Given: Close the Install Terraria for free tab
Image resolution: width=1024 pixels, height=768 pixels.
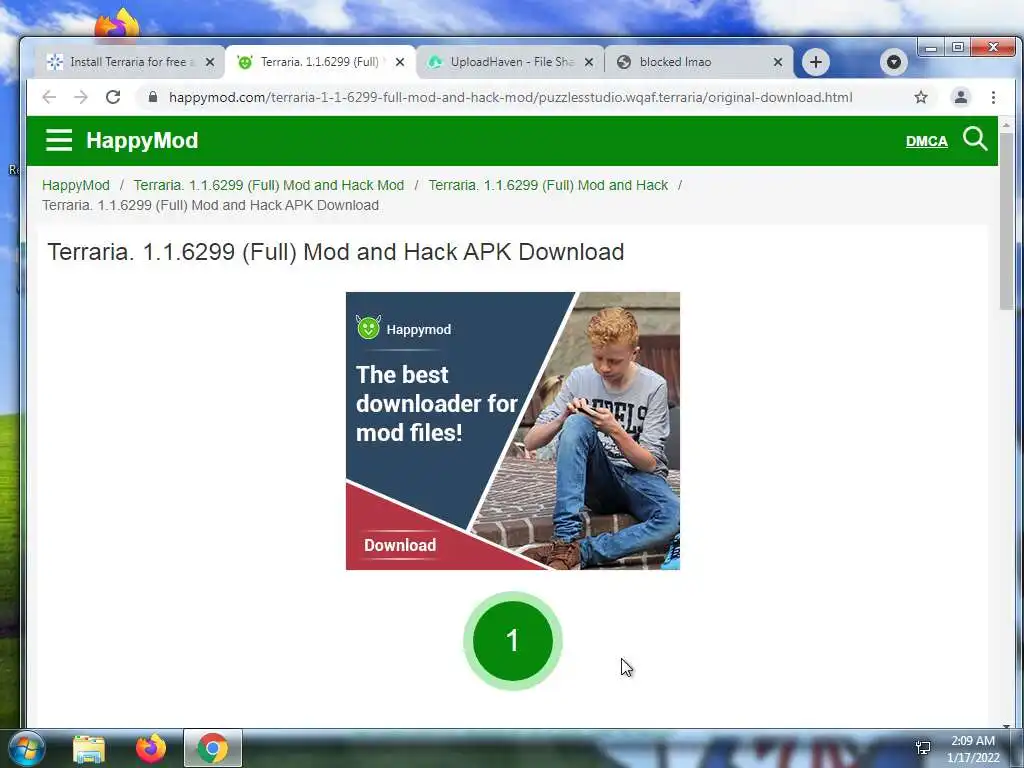Looking at the screenshot, I should tap(210, 62).
